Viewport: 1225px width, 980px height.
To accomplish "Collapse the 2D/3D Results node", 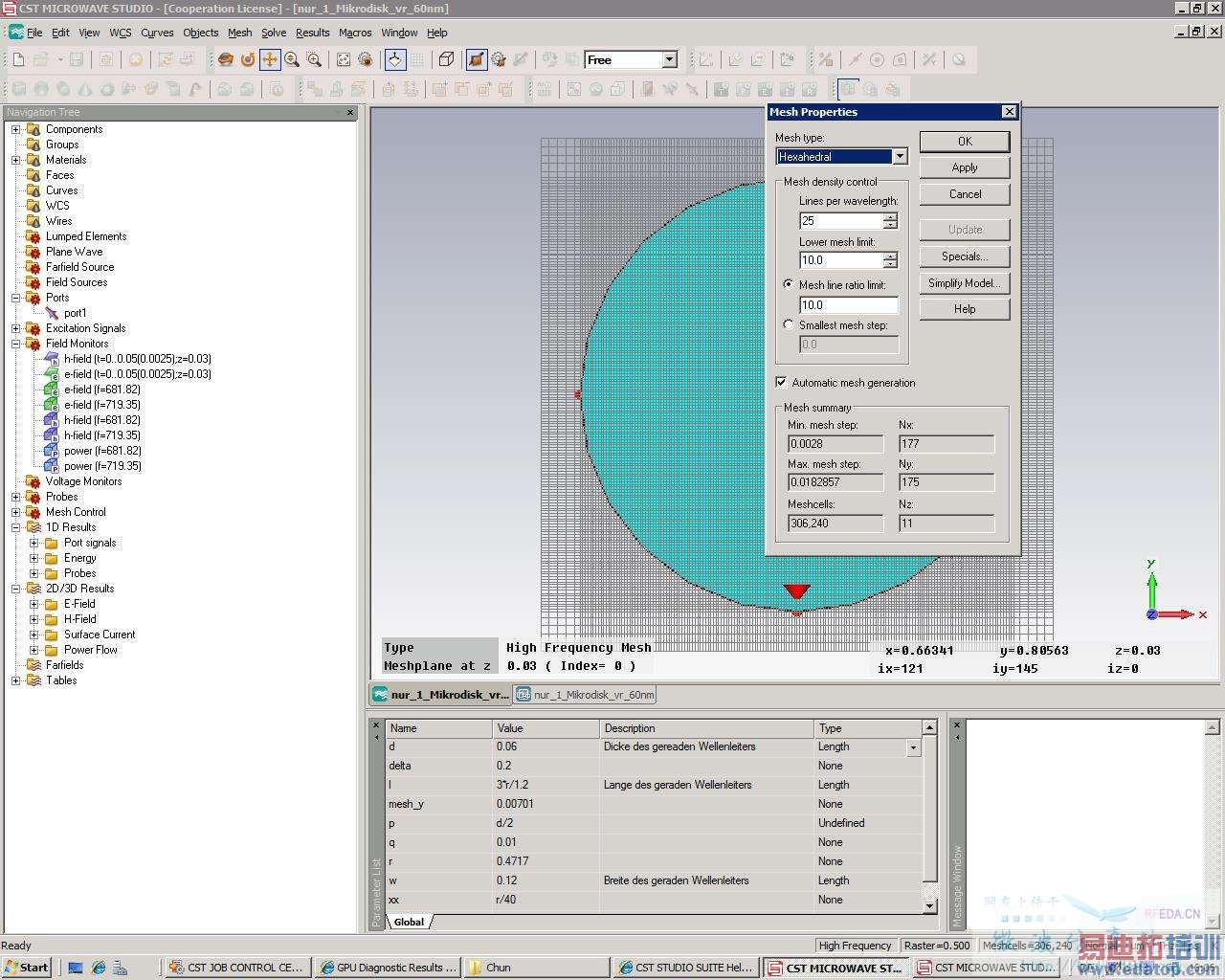I will 15,589.
